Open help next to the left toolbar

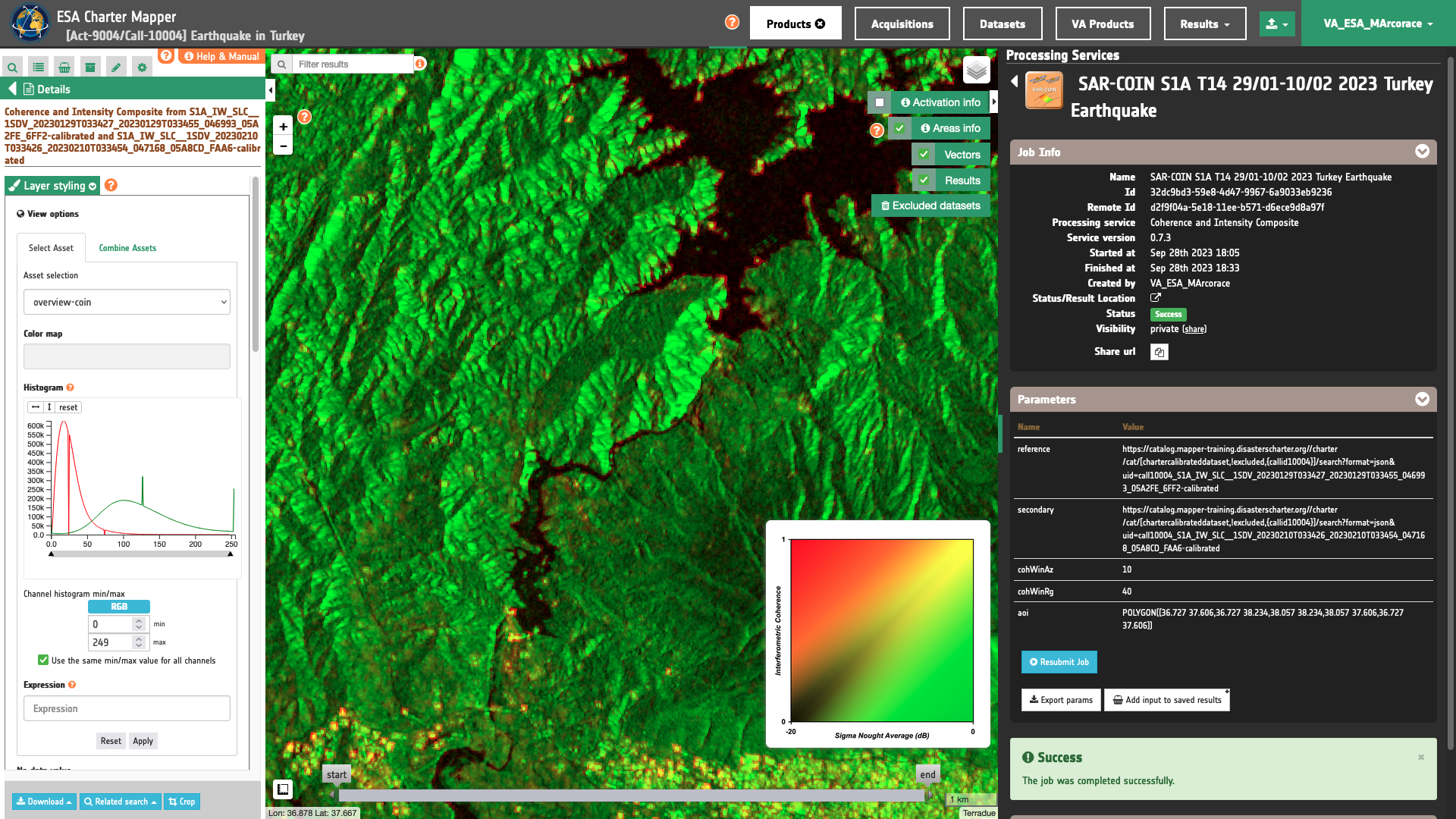point(166,55)
